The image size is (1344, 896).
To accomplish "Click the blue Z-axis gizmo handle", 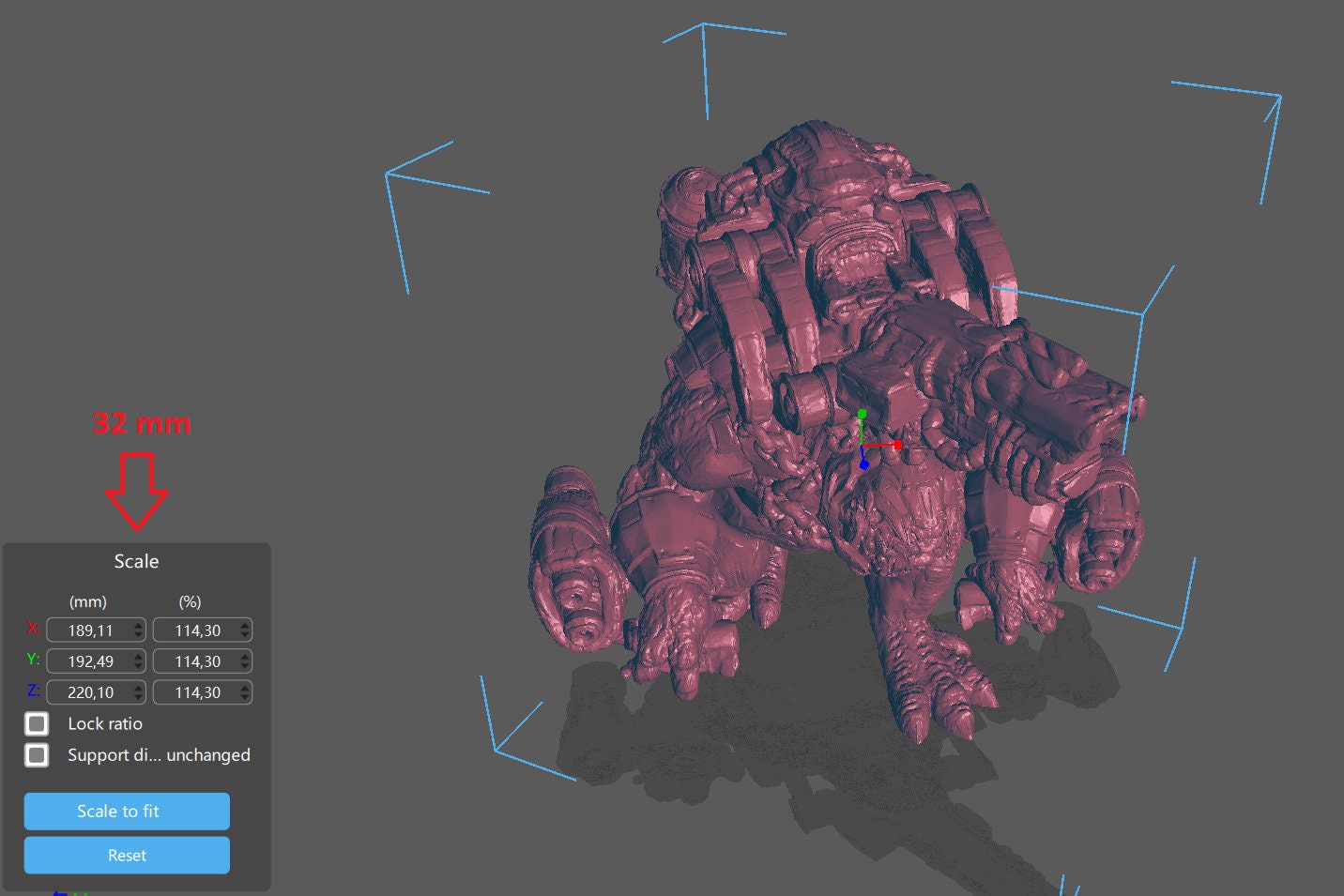I will 863,463.
